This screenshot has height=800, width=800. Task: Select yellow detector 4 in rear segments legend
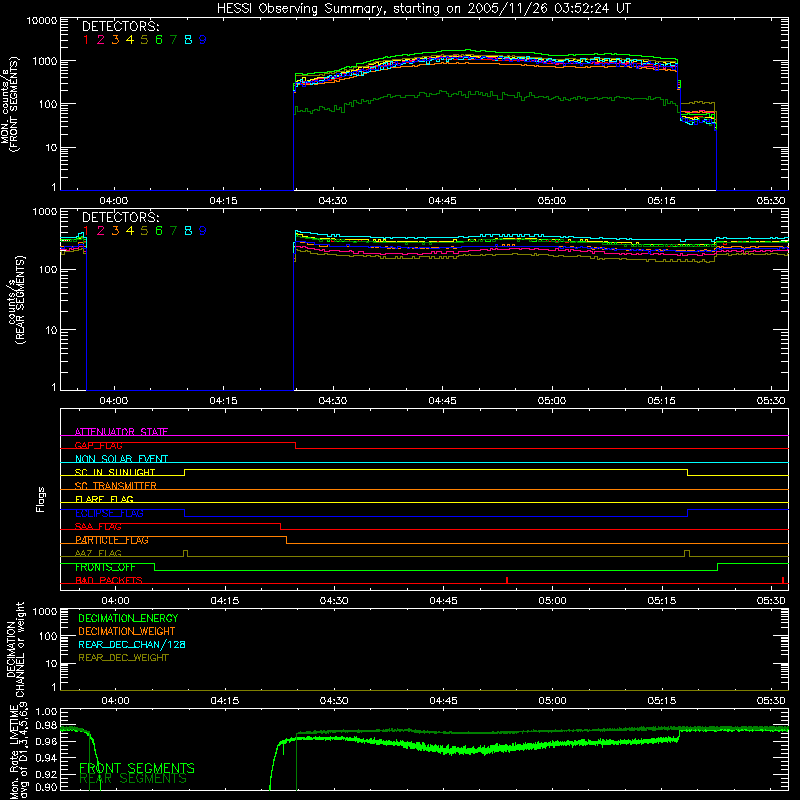click(130, 231)
